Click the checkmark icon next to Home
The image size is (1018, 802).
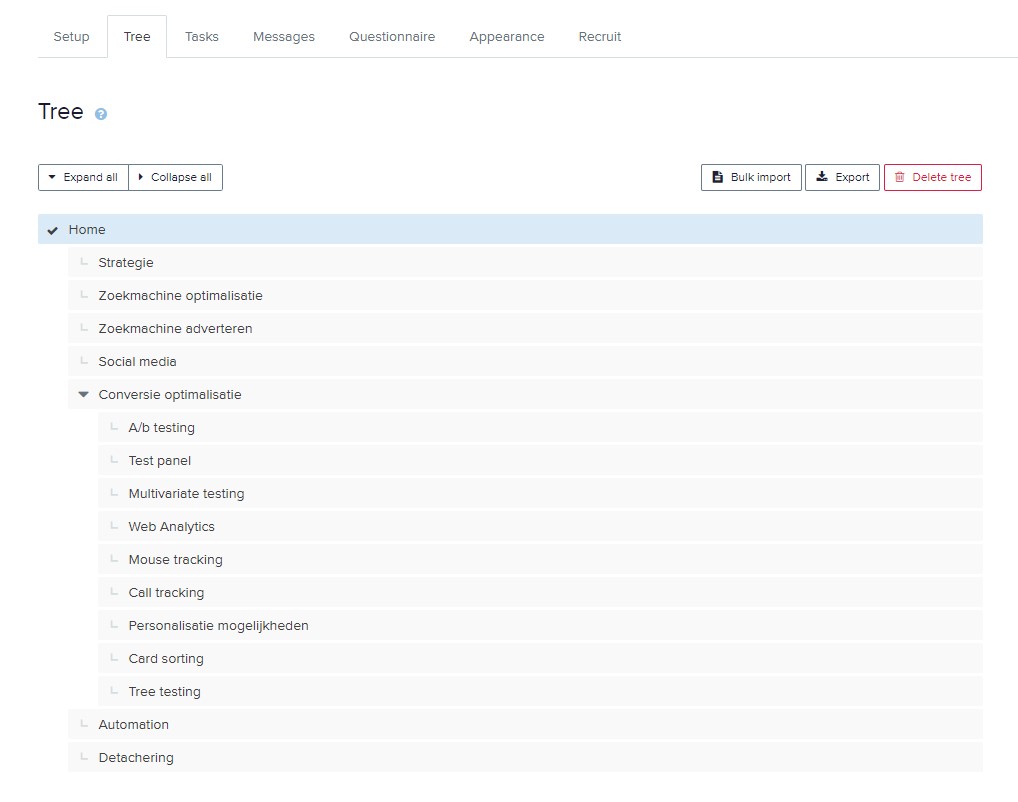tap(53, 230)
